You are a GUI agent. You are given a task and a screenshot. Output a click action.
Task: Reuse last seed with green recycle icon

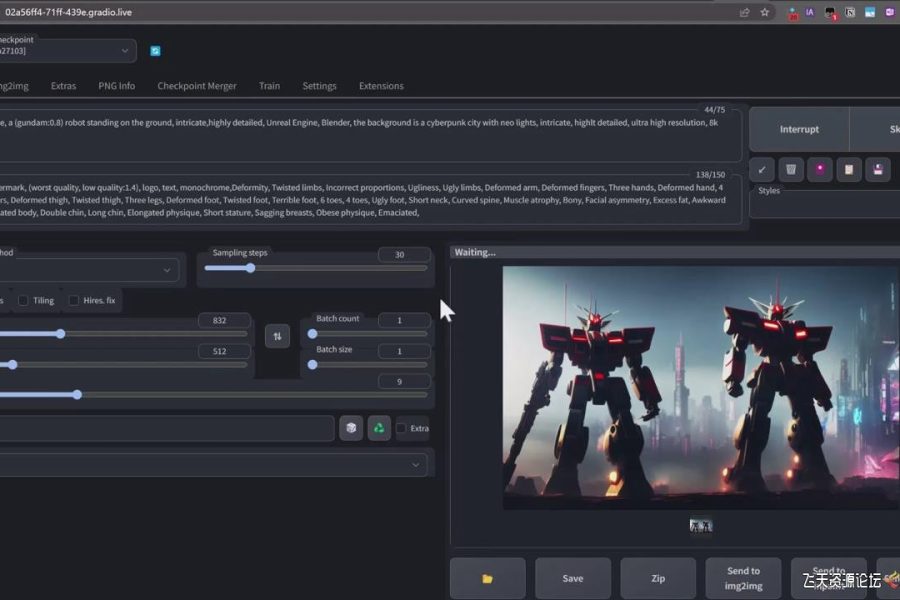tap(379, 428)
